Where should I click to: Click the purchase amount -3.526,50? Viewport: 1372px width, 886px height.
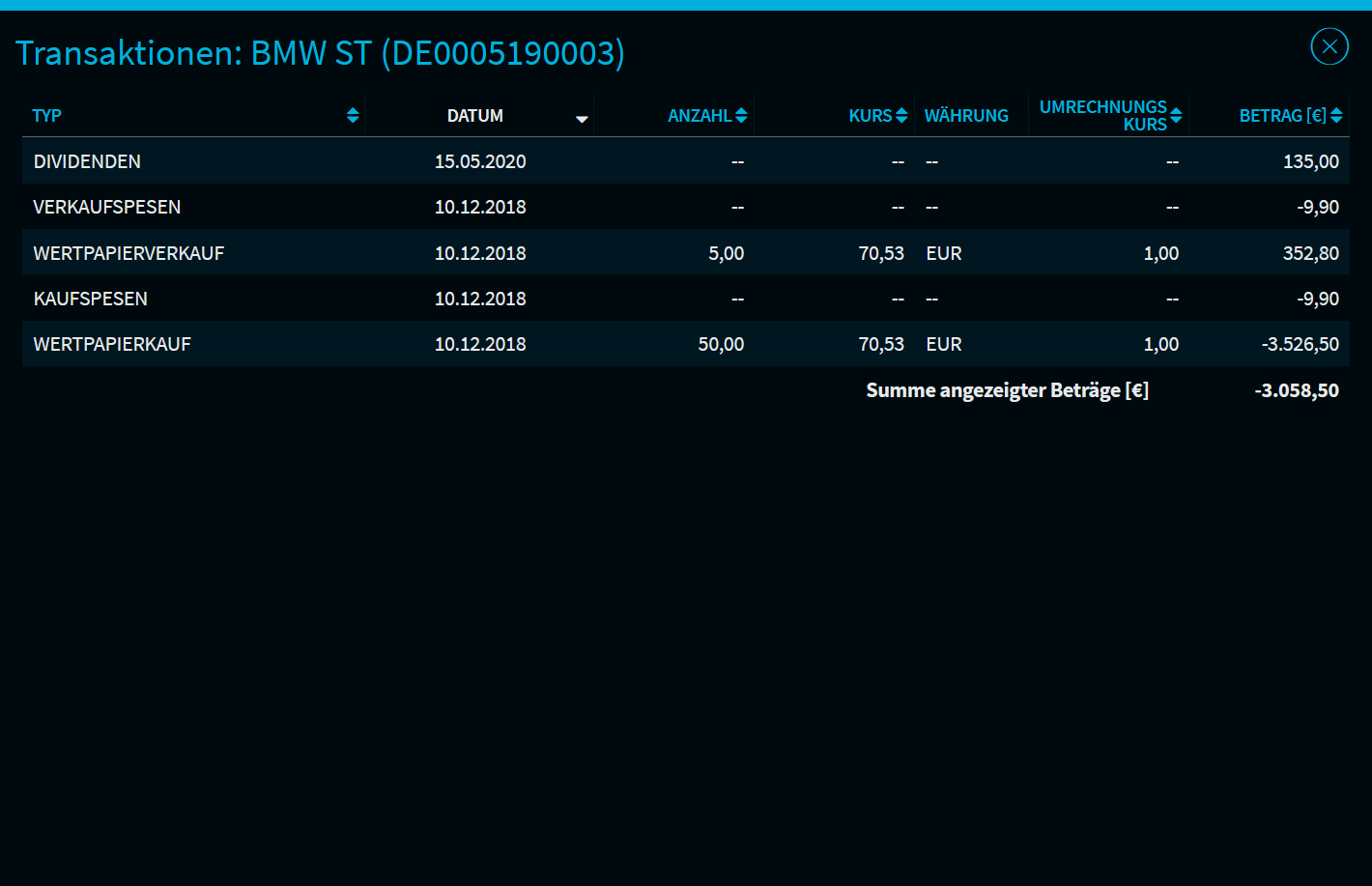click(1300, 344)
